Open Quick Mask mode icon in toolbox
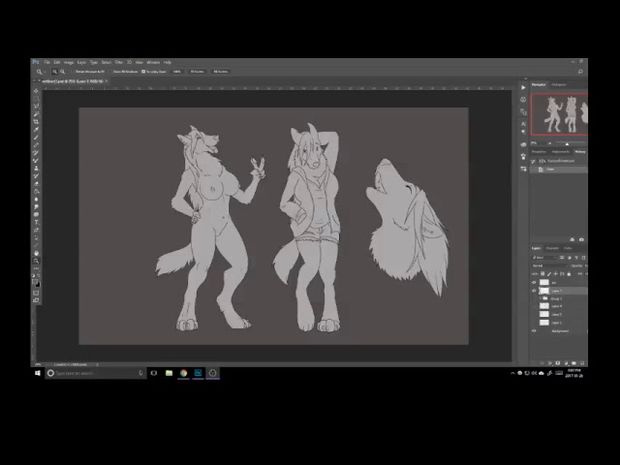The width and height of the screenshot is (620, 465). tap(36, 293)
